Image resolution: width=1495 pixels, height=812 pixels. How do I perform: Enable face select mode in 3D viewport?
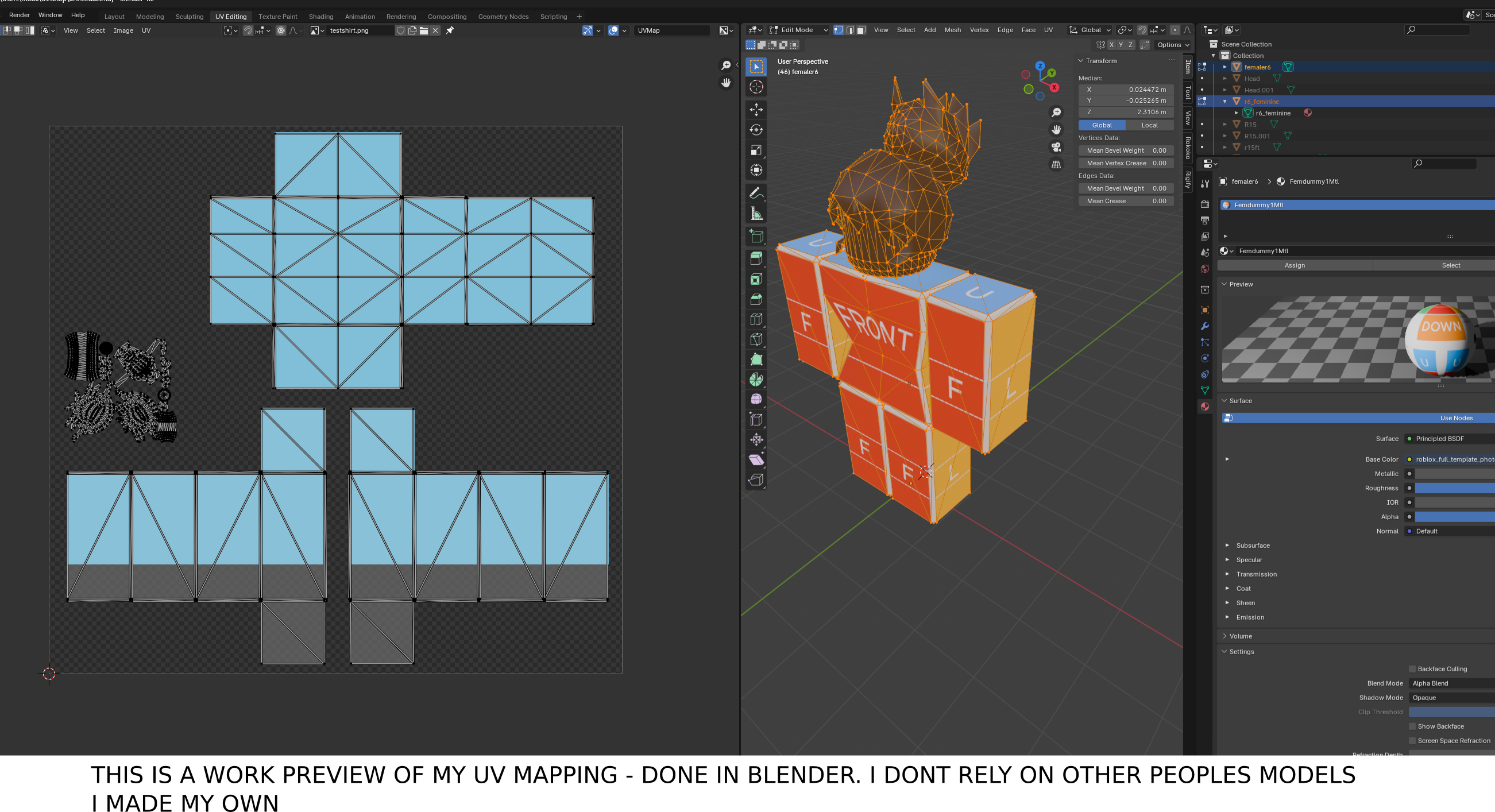click(x=862, y=30)
